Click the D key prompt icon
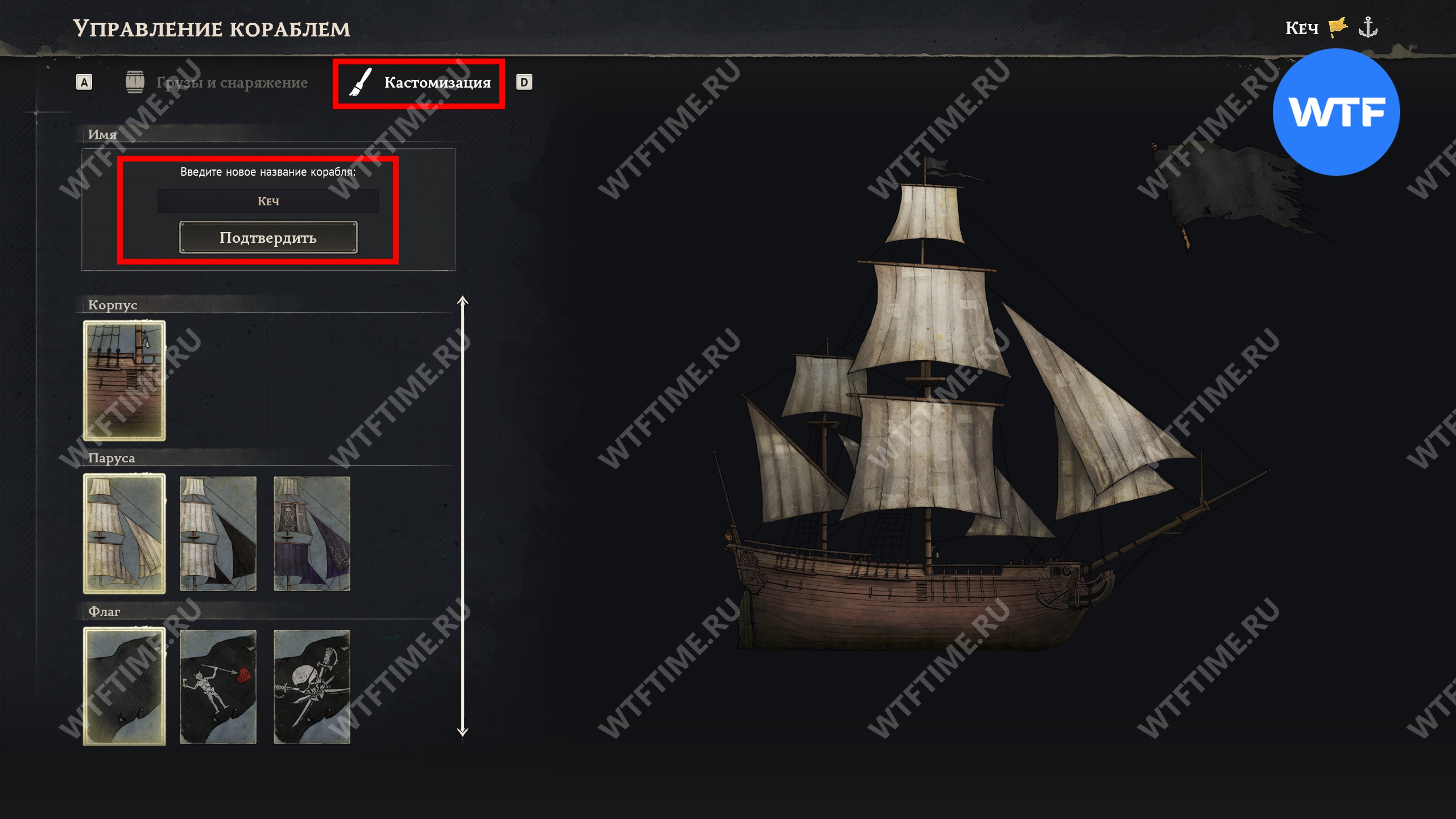The height and width of the screenshot is (819, 1456). click(524, 82)
